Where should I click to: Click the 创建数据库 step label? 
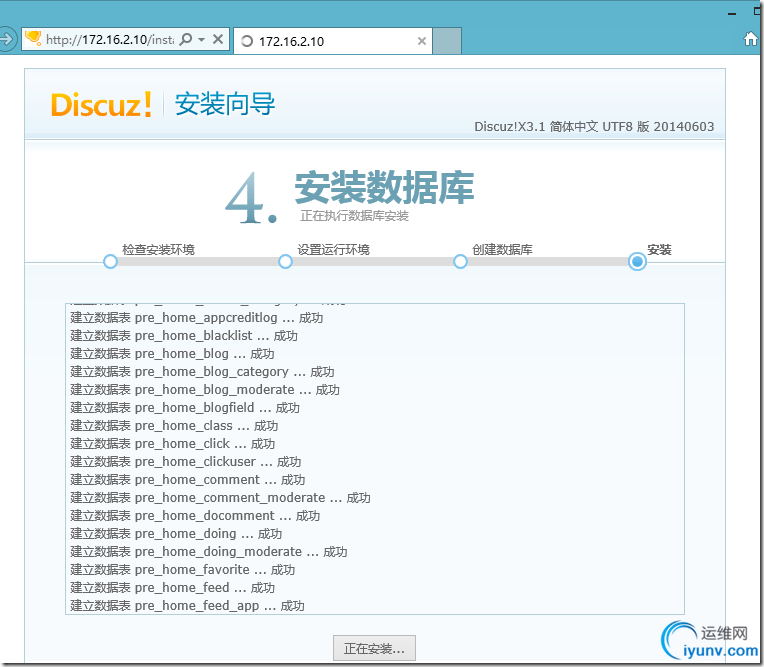(502, 250)
